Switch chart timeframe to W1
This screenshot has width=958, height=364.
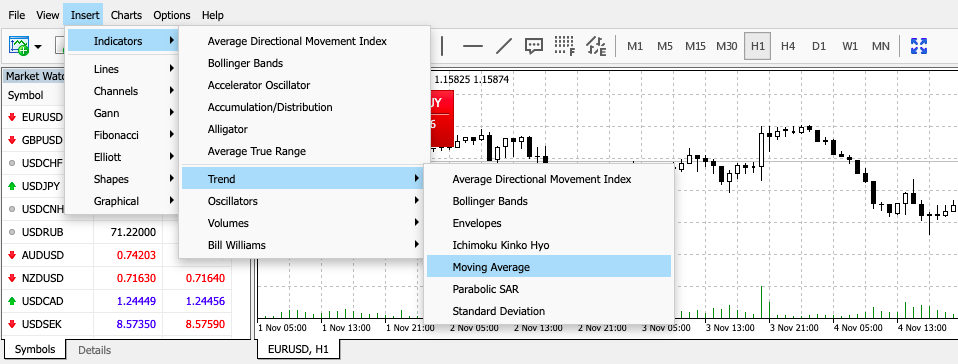coord(850,46)
